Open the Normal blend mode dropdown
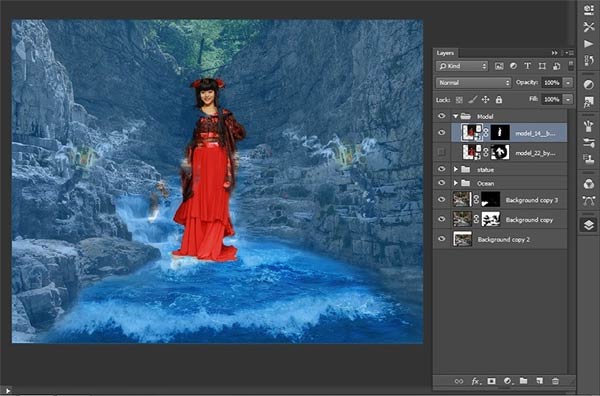Screen dimensions: 600x396 tap(474, 83)
